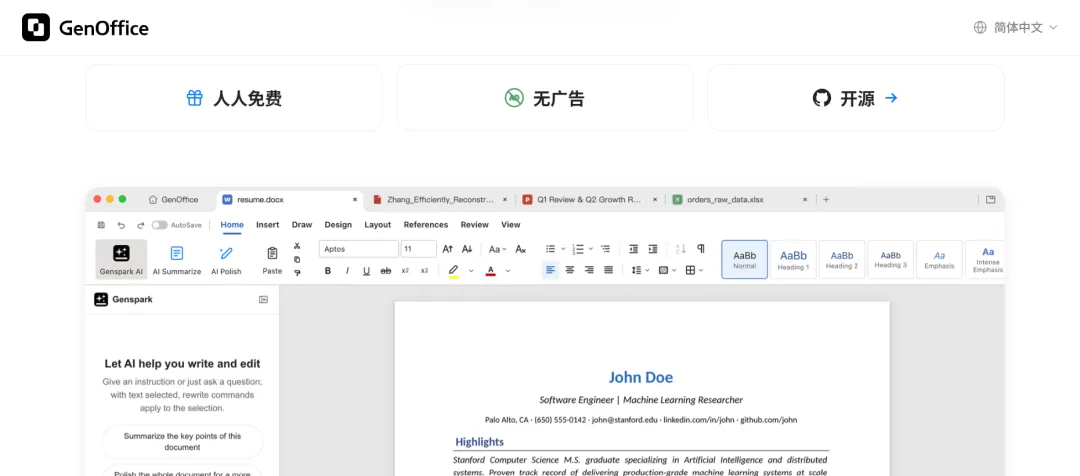Open the Design ribbon tab
Screen dimensions: 1080x476
tap(338, 225)
